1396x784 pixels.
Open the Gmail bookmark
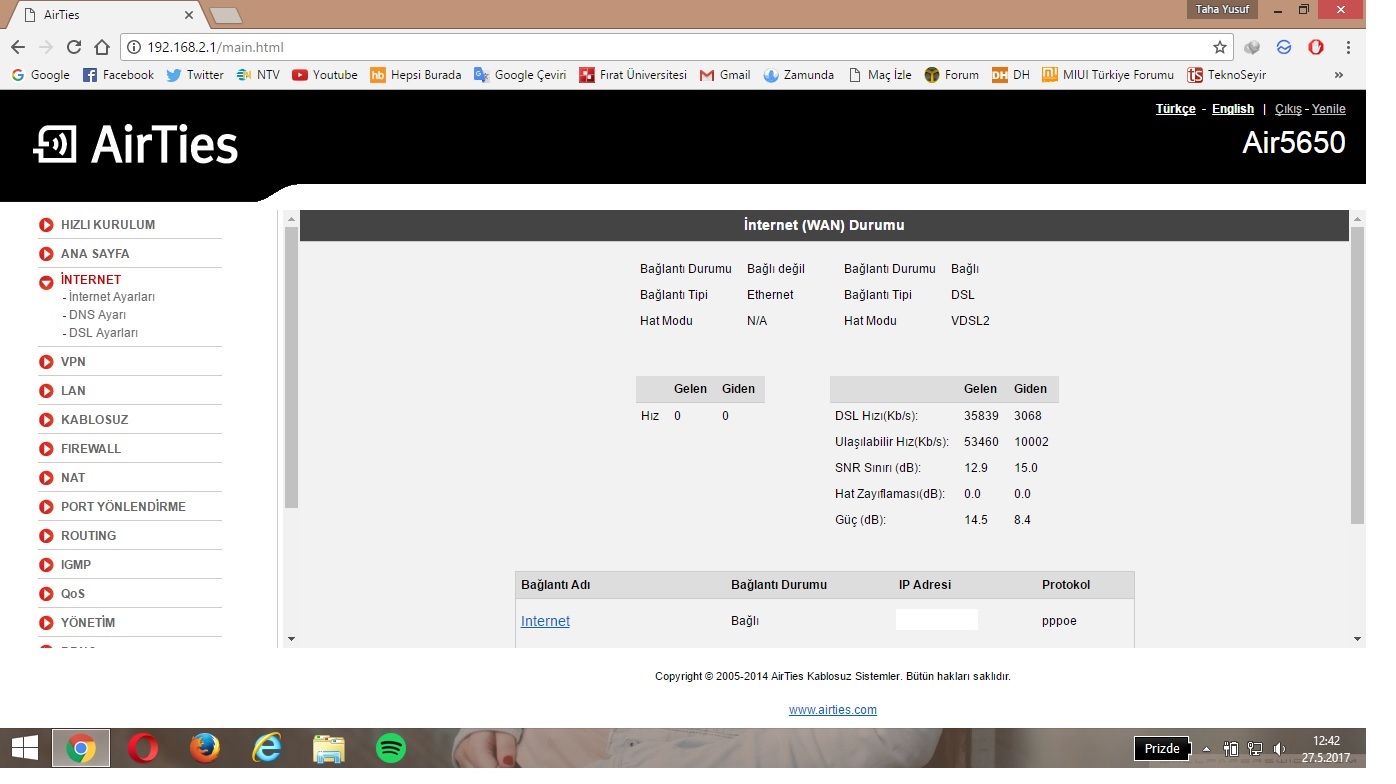pyautogui.click(x=725, y=75)
